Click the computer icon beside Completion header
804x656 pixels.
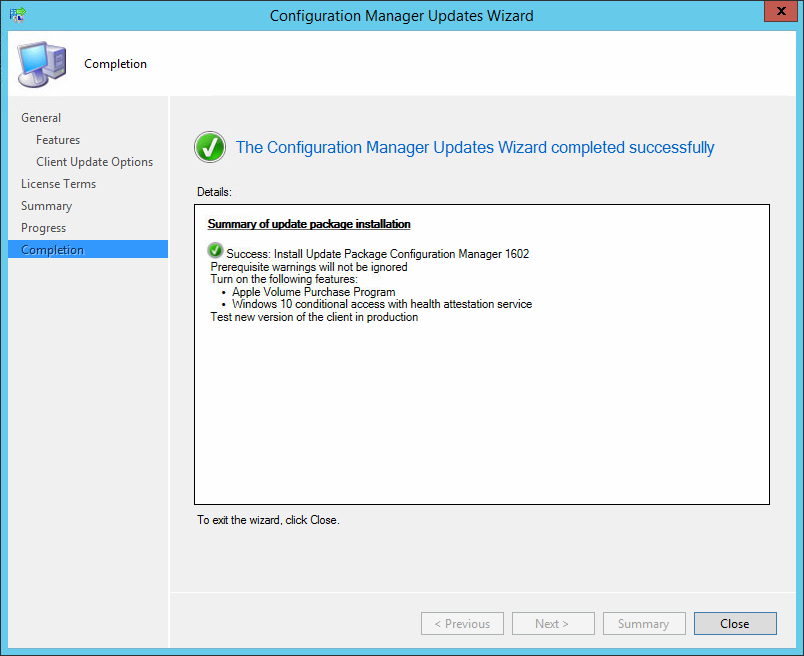pyautogui.click(x=42, y=64)
